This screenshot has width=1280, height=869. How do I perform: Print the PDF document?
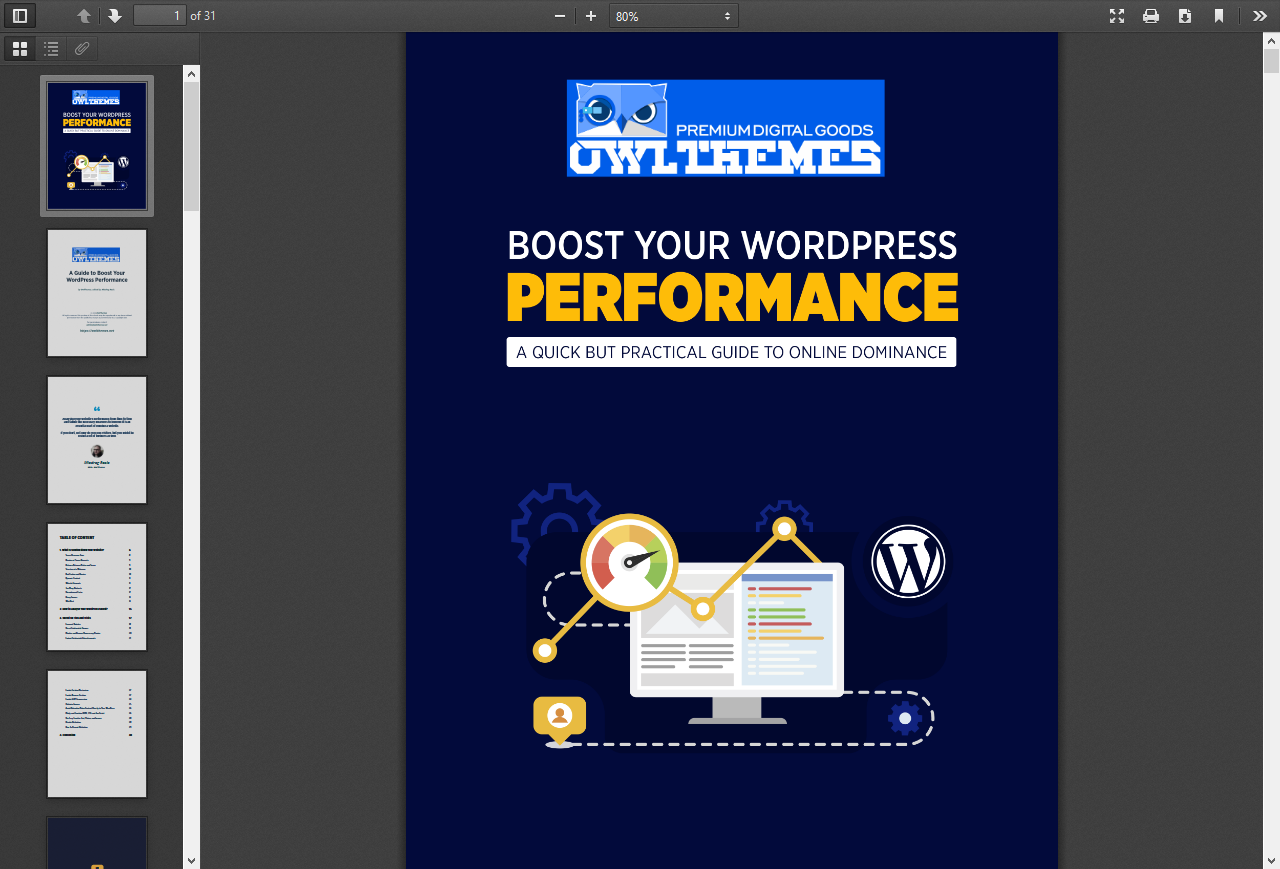tap(1151, 15)
